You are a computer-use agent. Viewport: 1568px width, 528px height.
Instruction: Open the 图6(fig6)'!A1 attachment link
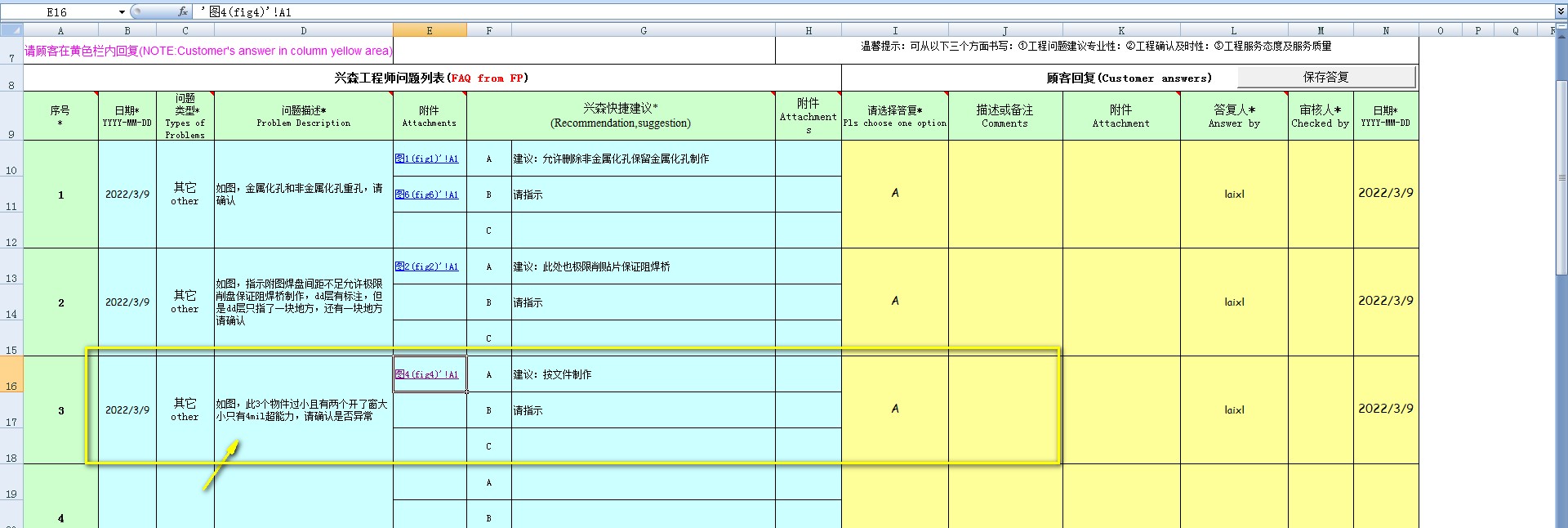[x=426, y=195]
